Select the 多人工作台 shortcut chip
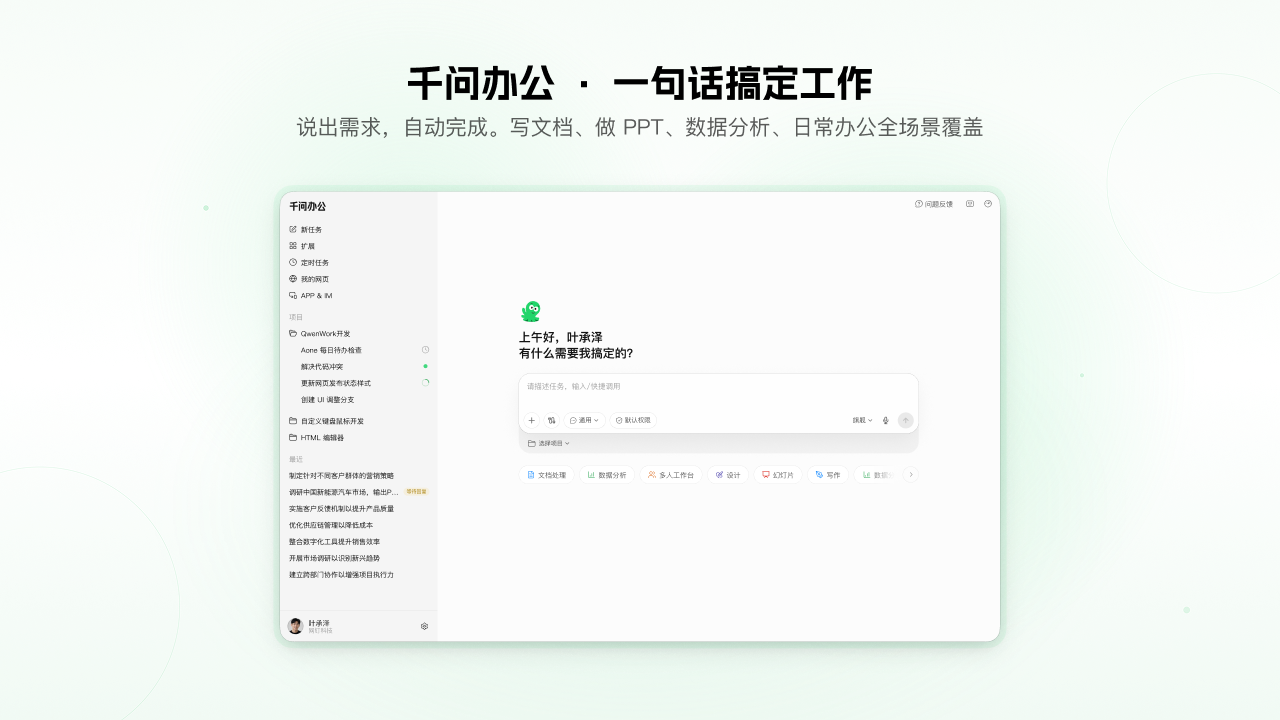This screenshot has width=1280, height=720. (671, 475)
